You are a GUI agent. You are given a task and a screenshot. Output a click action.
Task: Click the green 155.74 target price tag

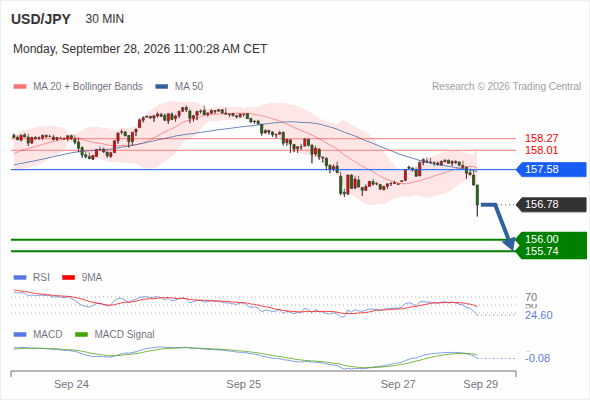tap(552, 251)
